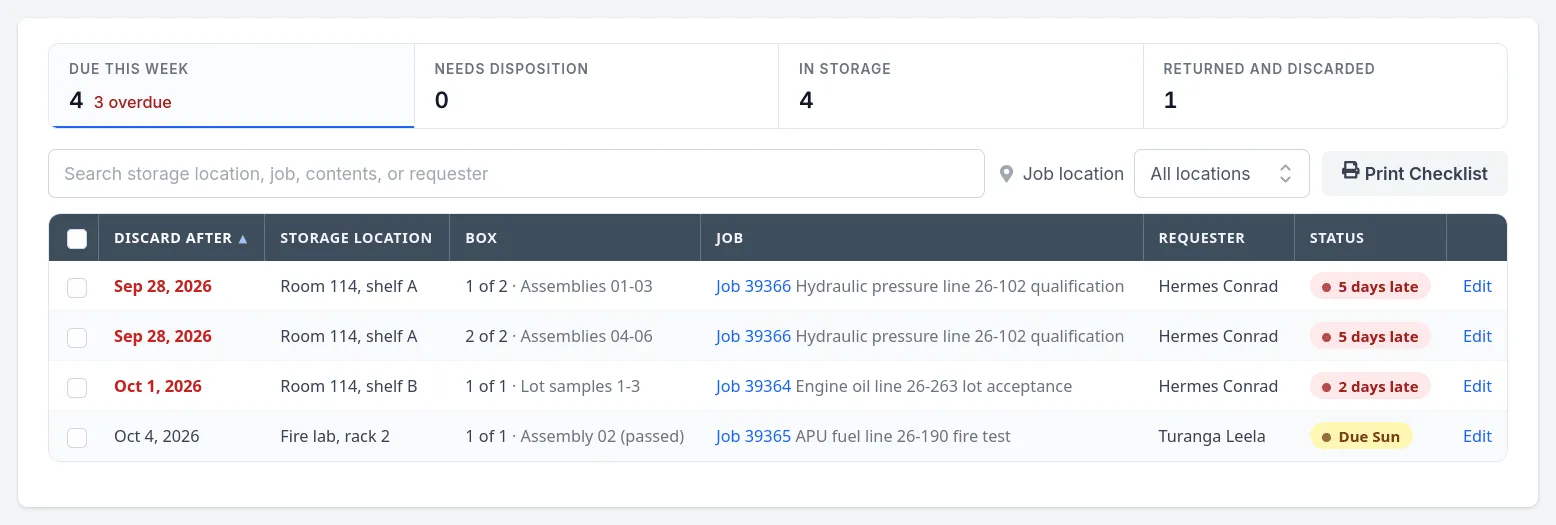Open the Job 39364 link
The width and height of the screenshot is (1556, 525).
pyautogui.click(x=753, y=387)
